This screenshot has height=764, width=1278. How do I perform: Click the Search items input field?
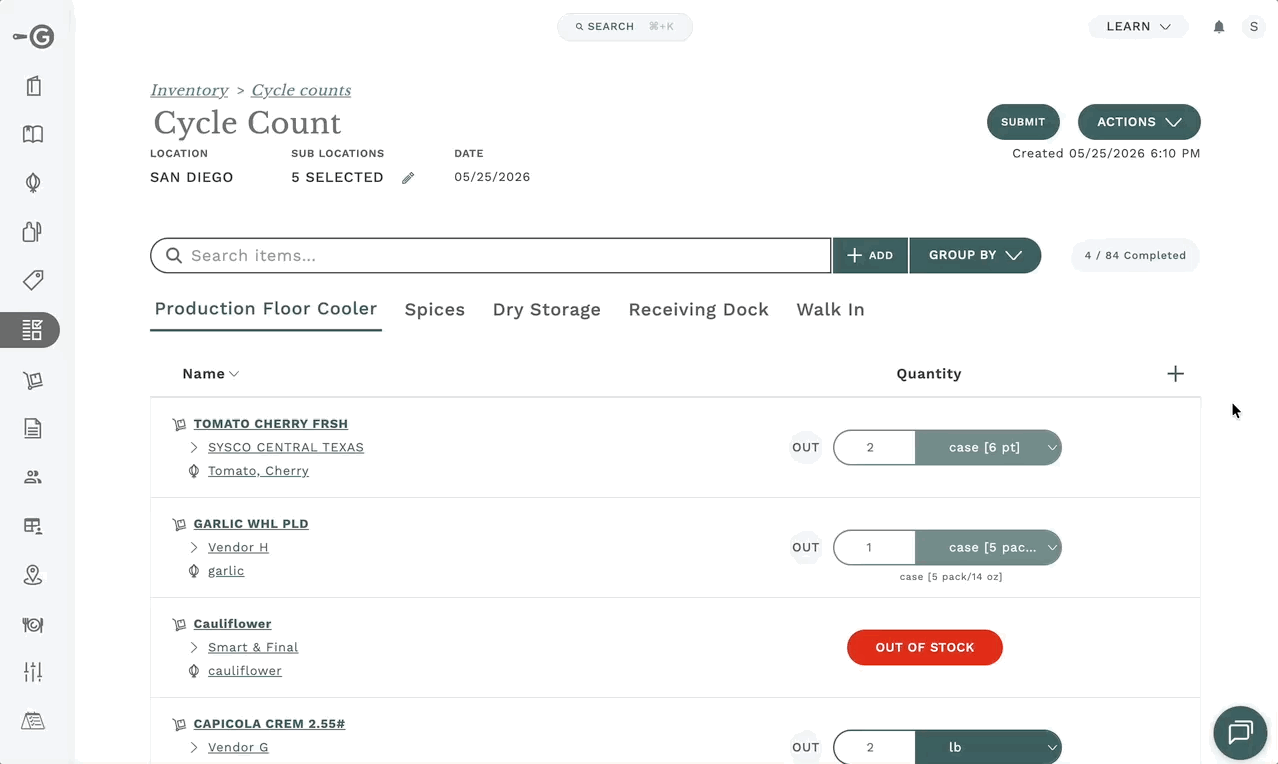pyautogui.click(x=491, y=255)
